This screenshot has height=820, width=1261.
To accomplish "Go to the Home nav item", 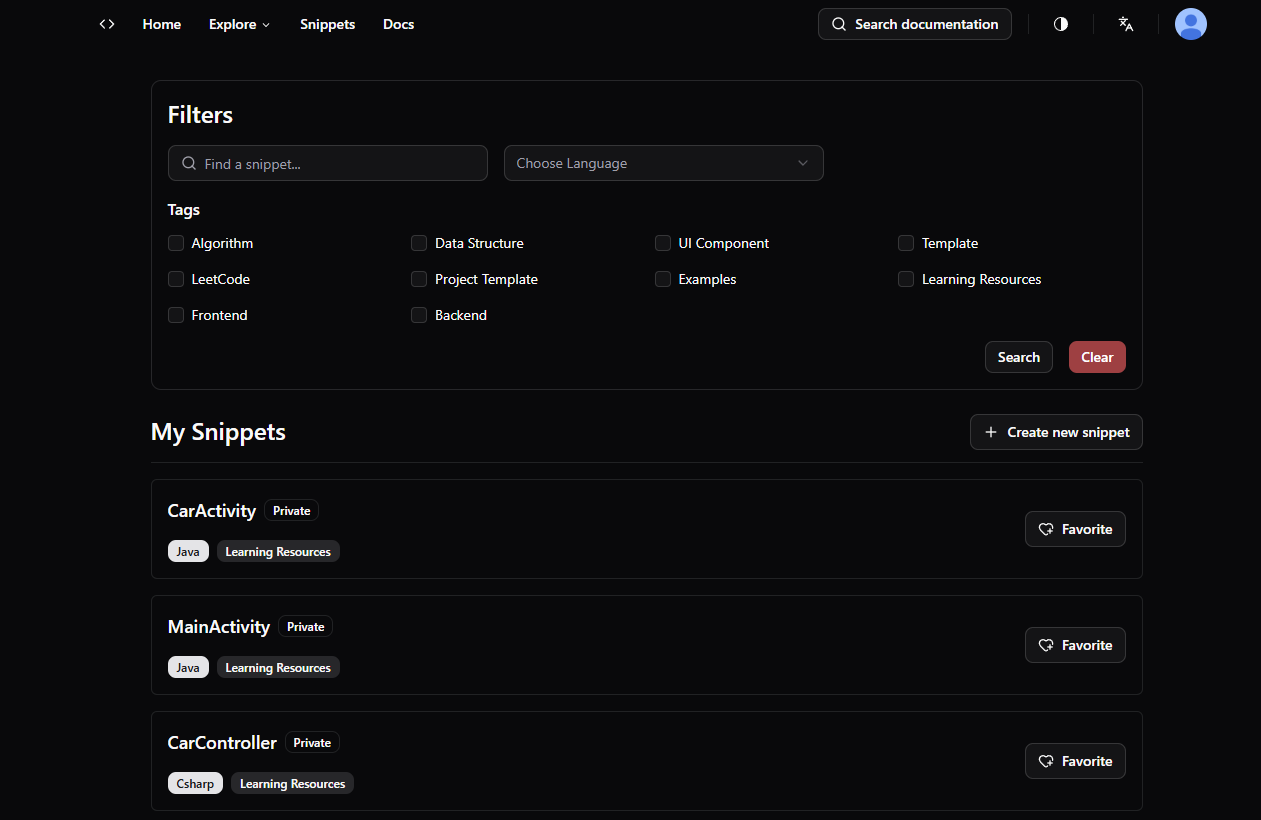I will (x=162, y=24).
